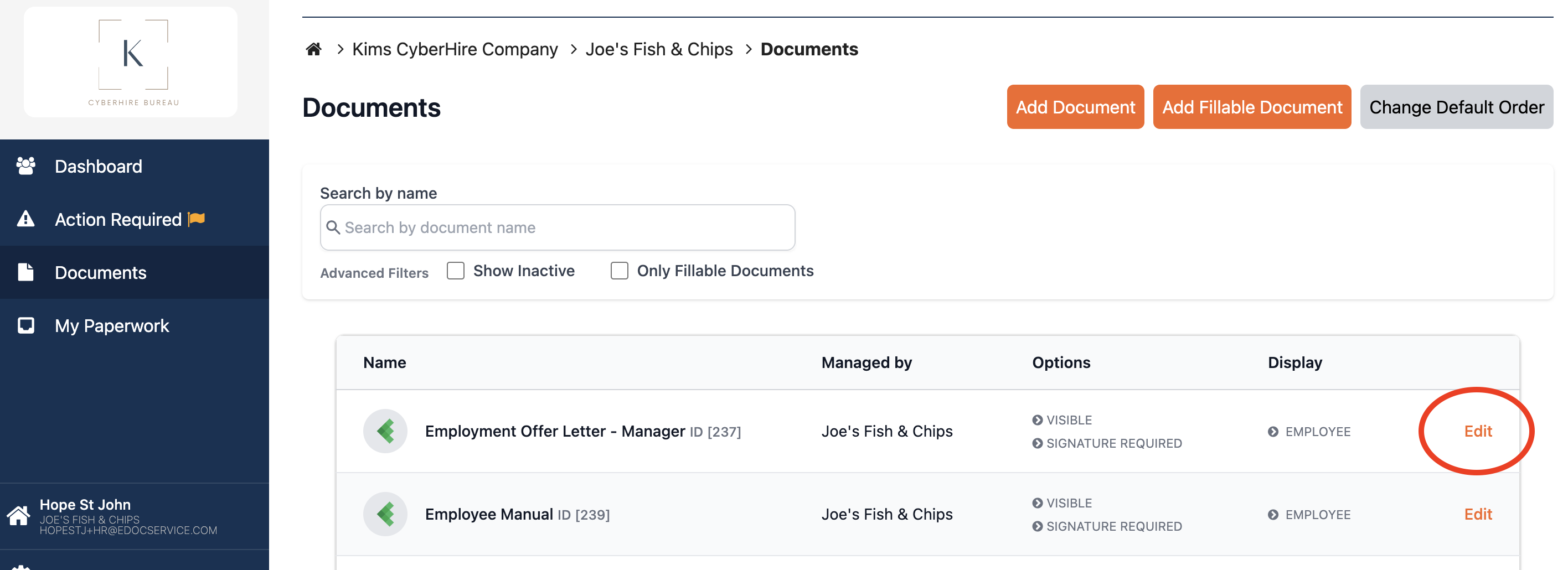This screenshot has width=1568, height=570.
Task: Click the Display column header
Action: point(1294,362)
